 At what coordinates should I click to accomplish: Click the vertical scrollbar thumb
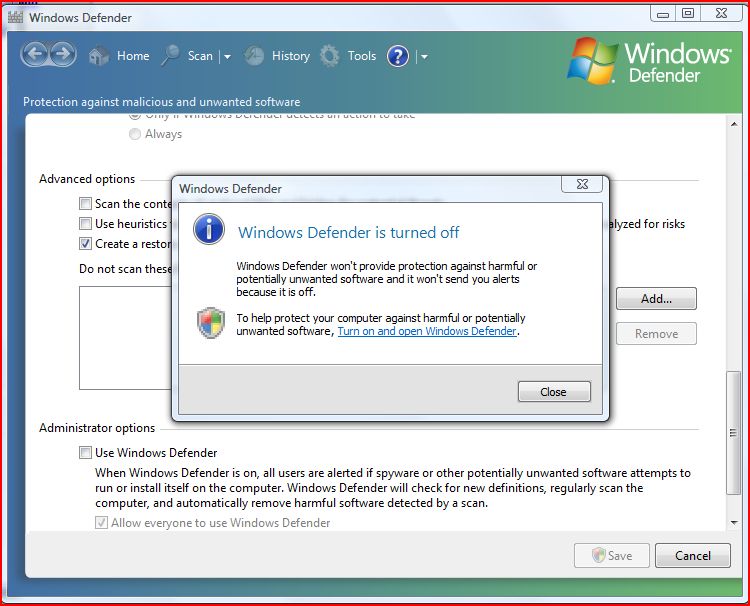point(733,433)
